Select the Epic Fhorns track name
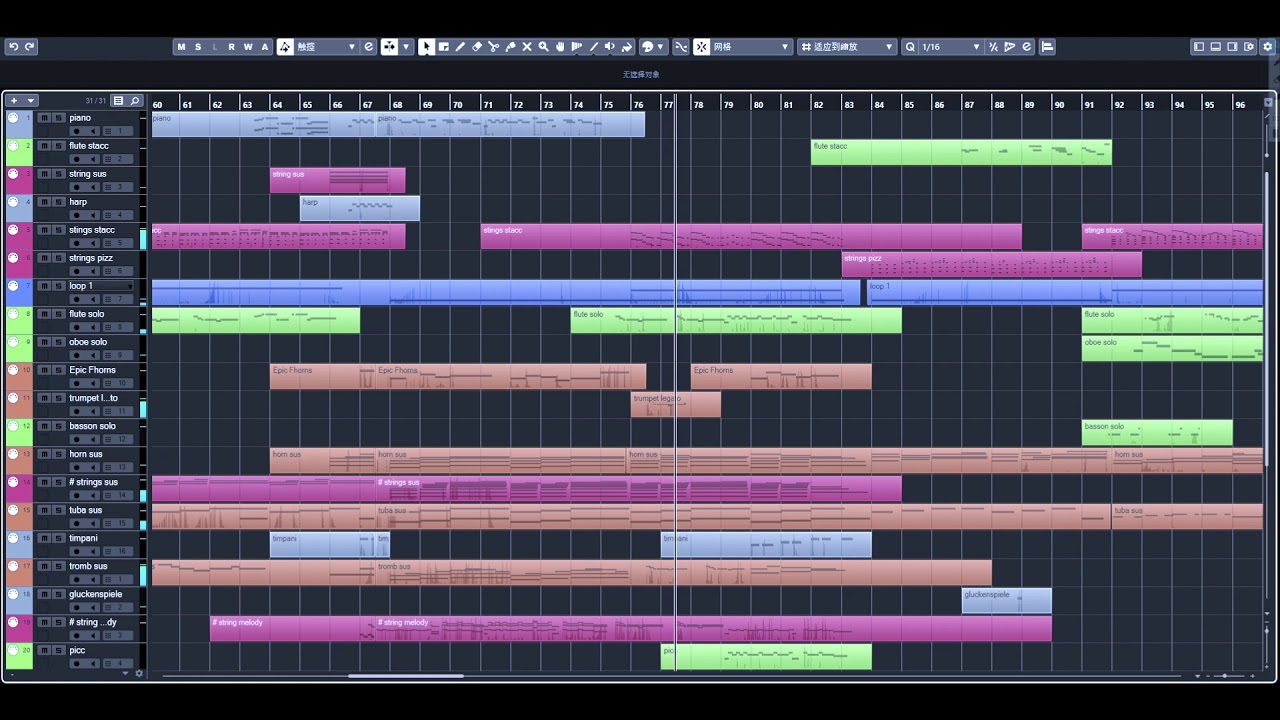This screenshot has width=1280, height=720. (92, 370)
